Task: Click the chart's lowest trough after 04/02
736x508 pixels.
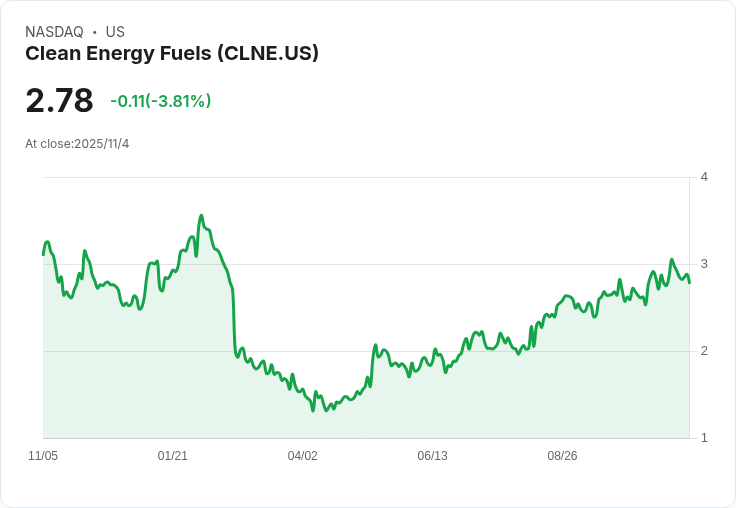Action: pos(313,411)
